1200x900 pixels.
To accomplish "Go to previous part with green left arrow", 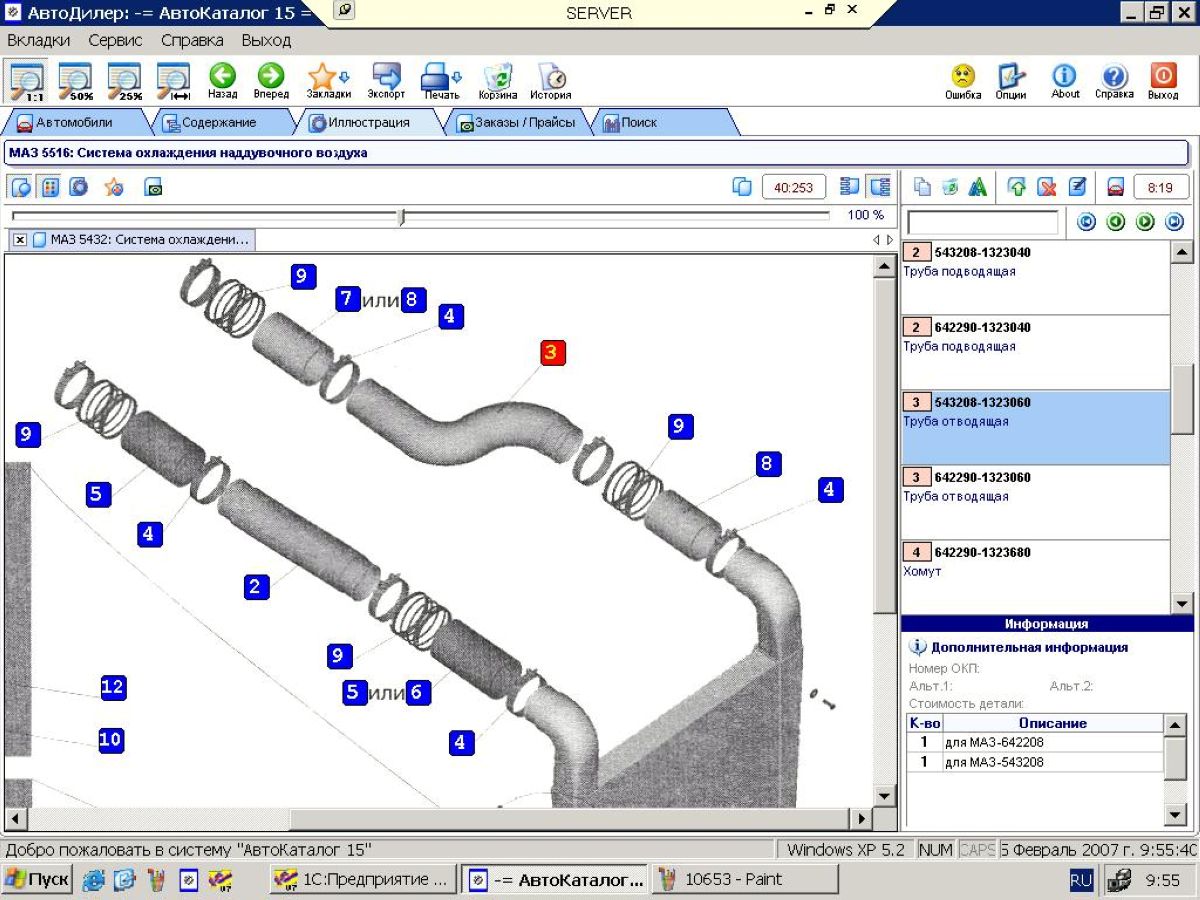I will (1116, 222).
